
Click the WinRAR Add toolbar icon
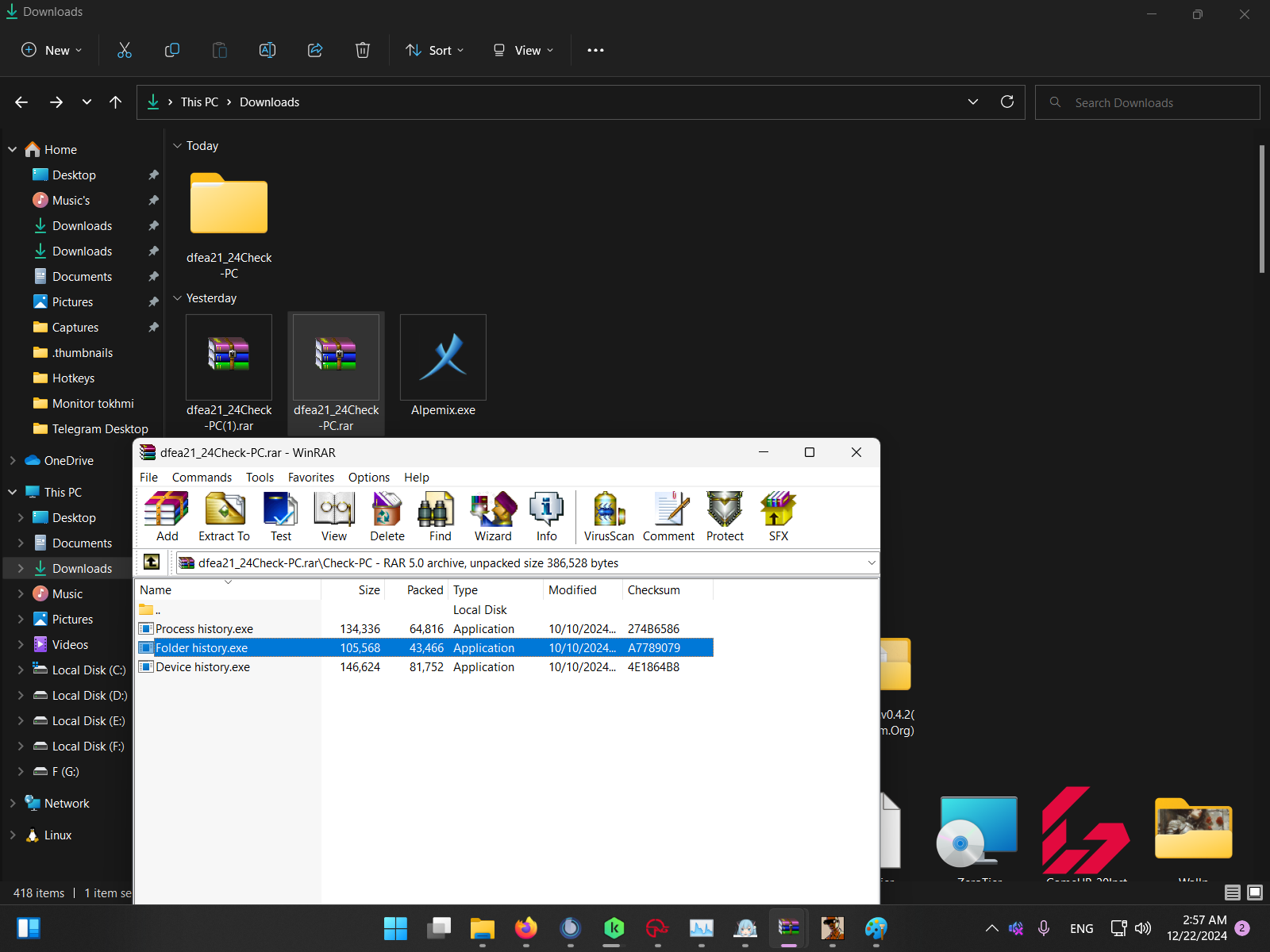[x=167, y=516]
